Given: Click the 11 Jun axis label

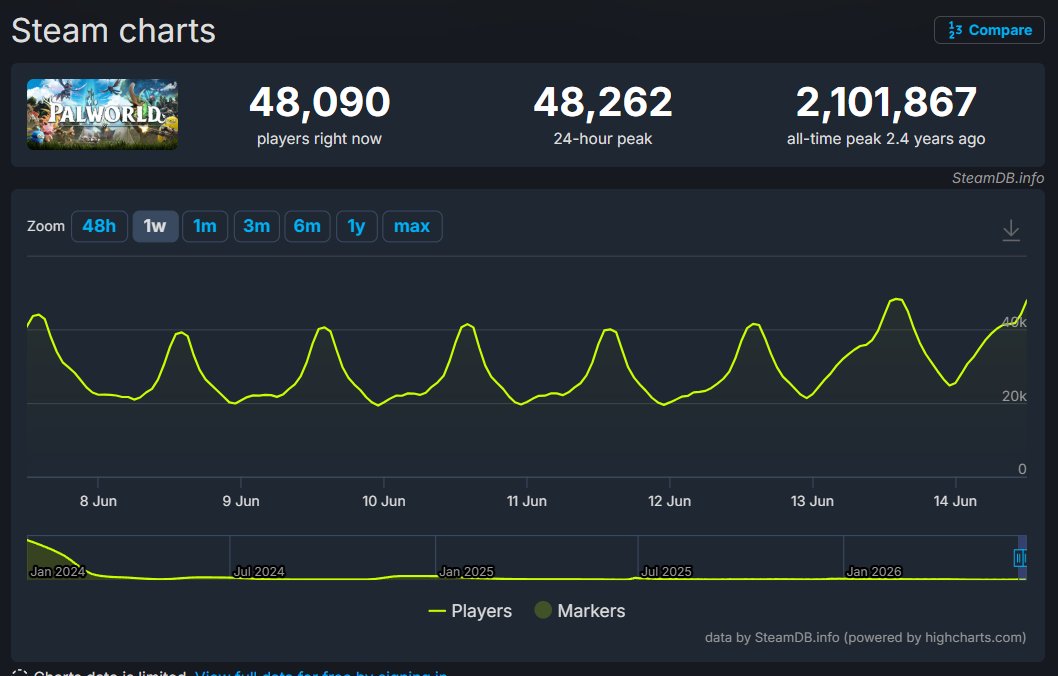Looking at the screenshot, I should (527, 501).
